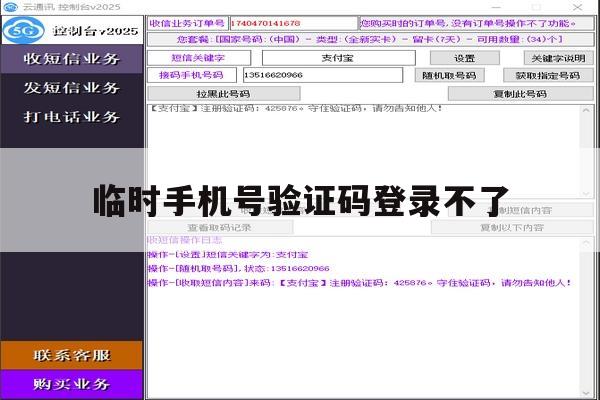Screen dimensions: 600x400
Task: Close the 云通讯 控制台 window
Action: click(578, 7)
